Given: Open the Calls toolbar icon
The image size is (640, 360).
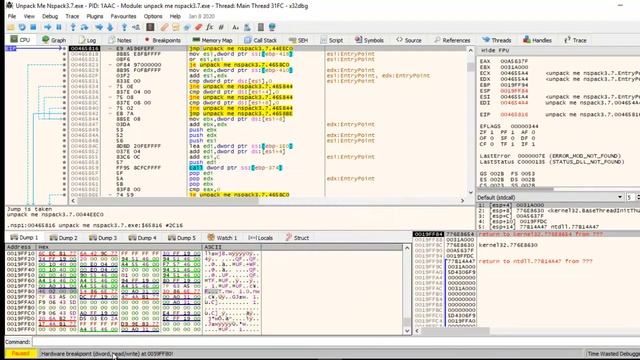Looking at the screenshot, I should pos(247,27).
